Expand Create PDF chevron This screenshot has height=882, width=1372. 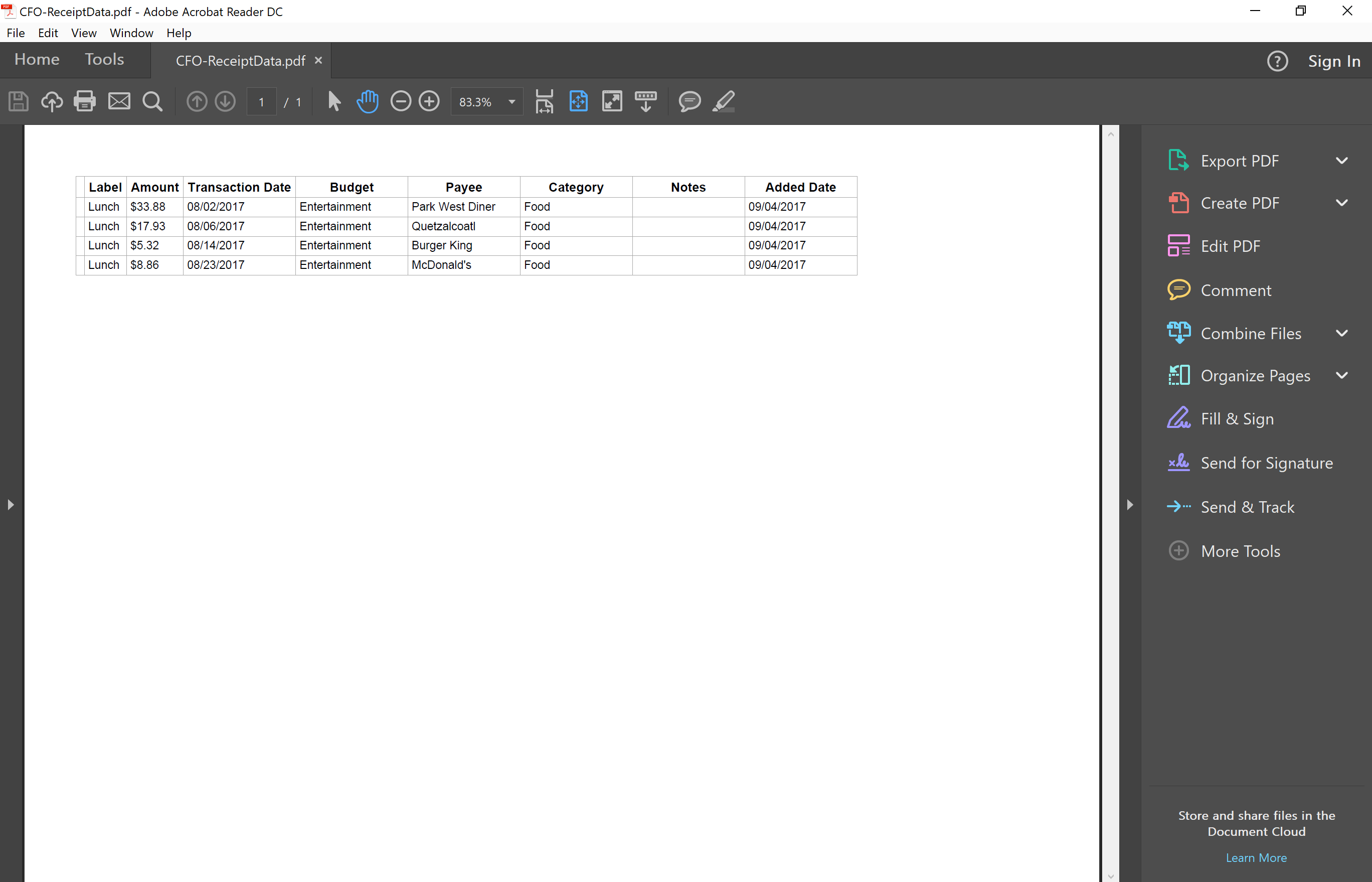coord(1342,203)
